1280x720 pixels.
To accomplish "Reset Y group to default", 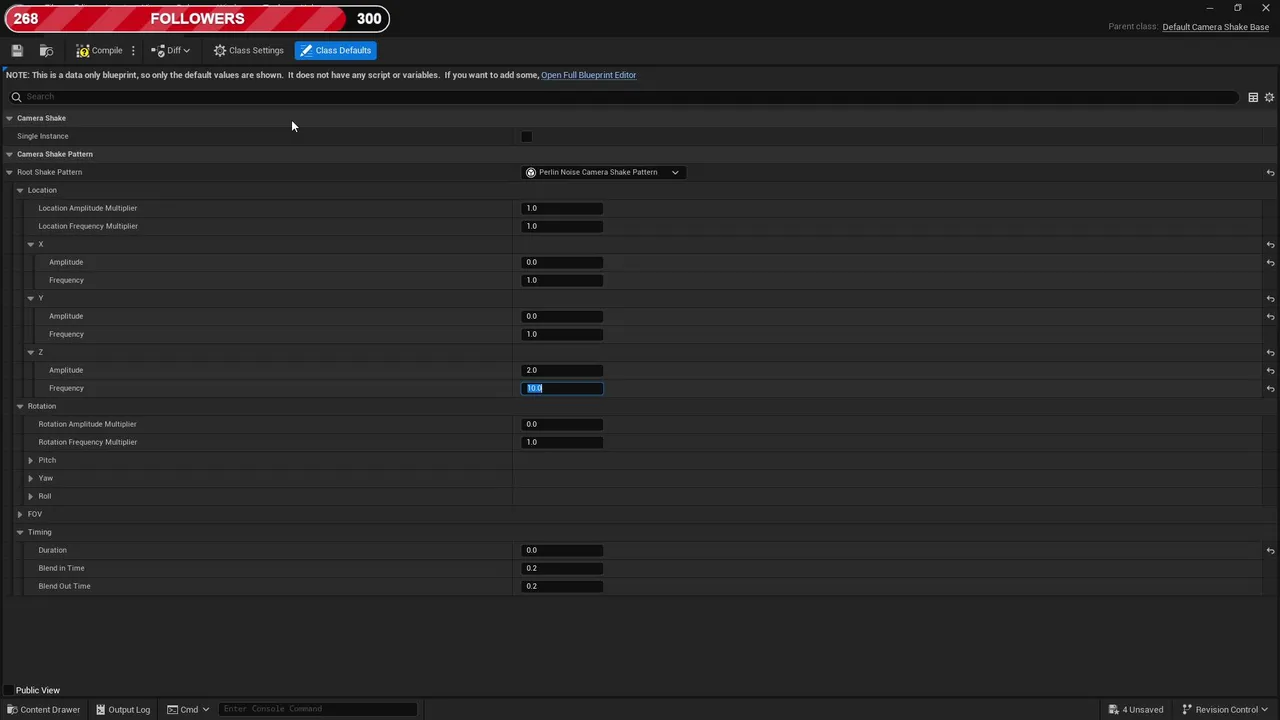I will pos(1270,298).
